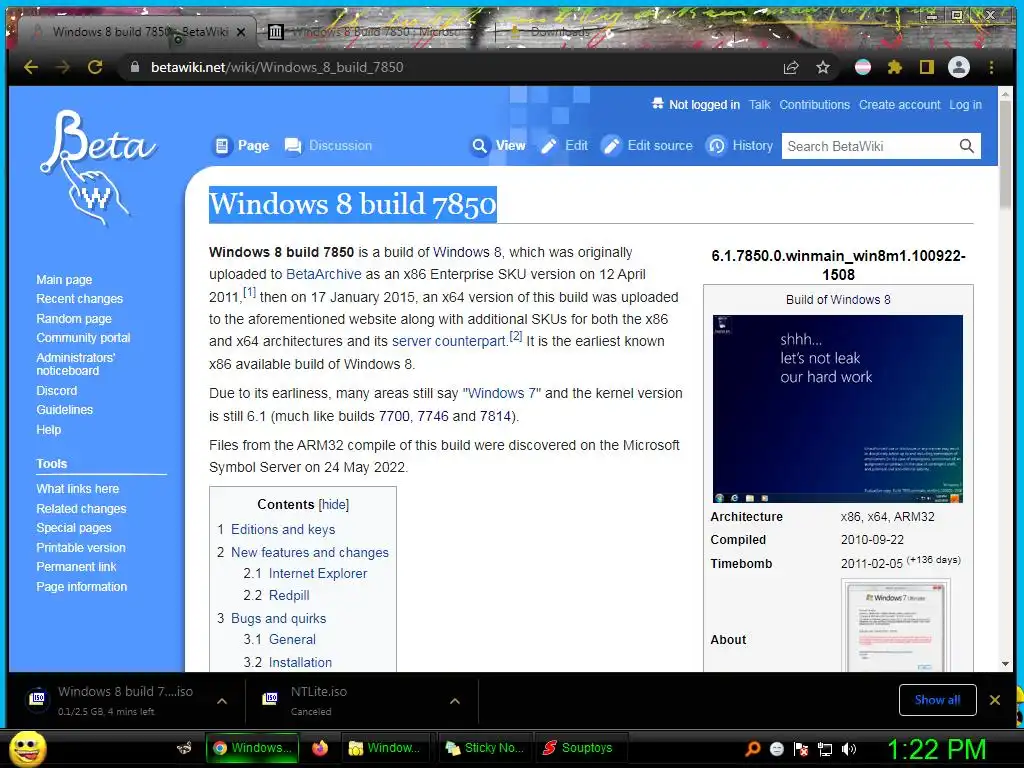Open the Discussion tab

point(328,146)
